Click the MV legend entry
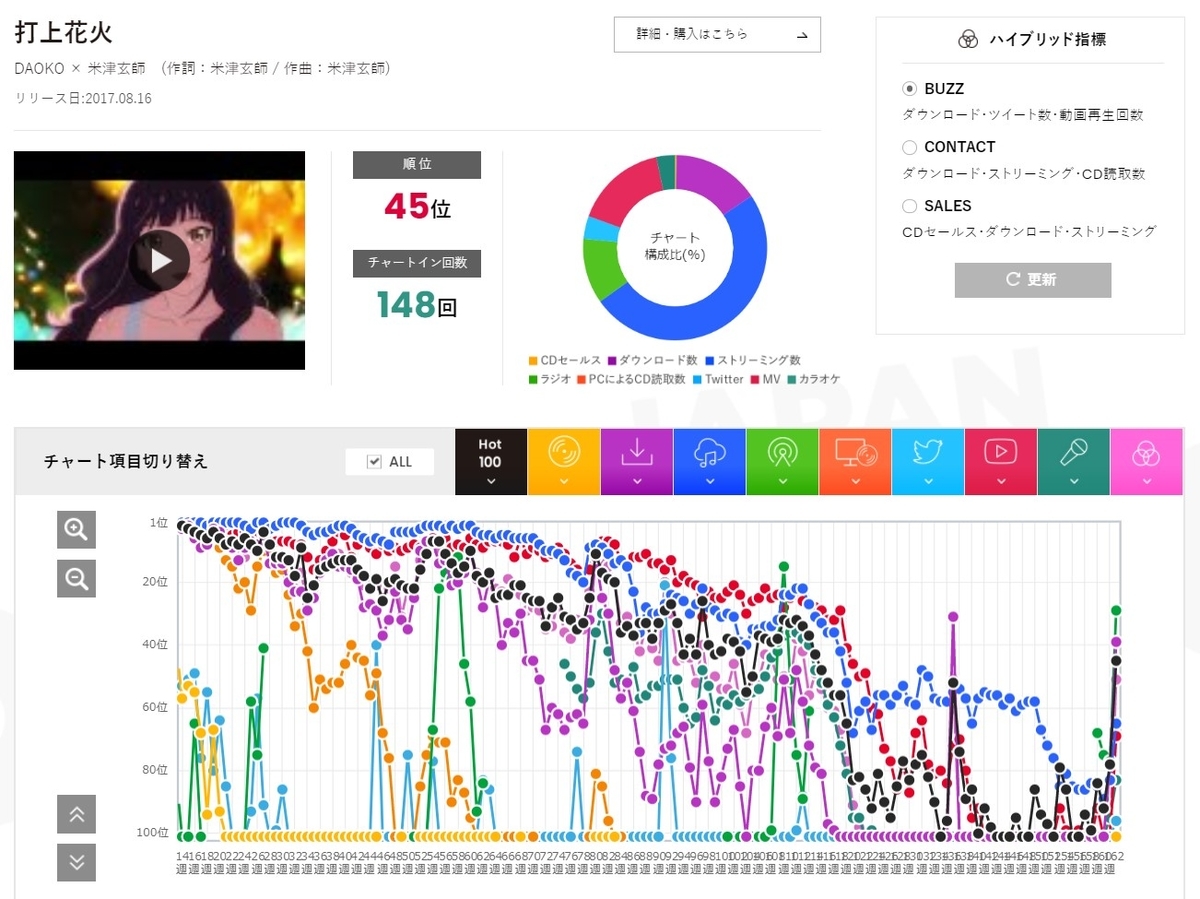The height and width of the screenshot is (899, 1200). [x=765, y=379]
